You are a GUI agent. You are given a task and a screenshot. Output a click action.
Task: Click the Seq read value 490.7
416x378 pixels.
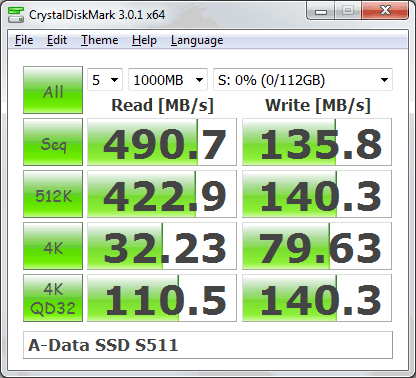click(162, 142)
